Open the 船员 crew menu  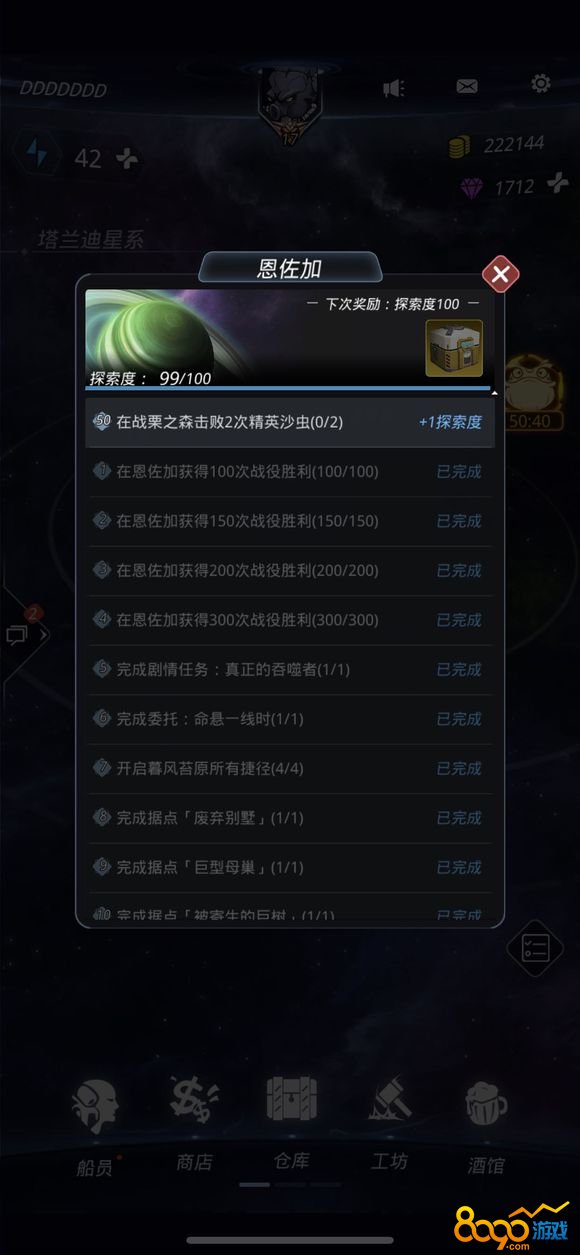[95, 1127]
